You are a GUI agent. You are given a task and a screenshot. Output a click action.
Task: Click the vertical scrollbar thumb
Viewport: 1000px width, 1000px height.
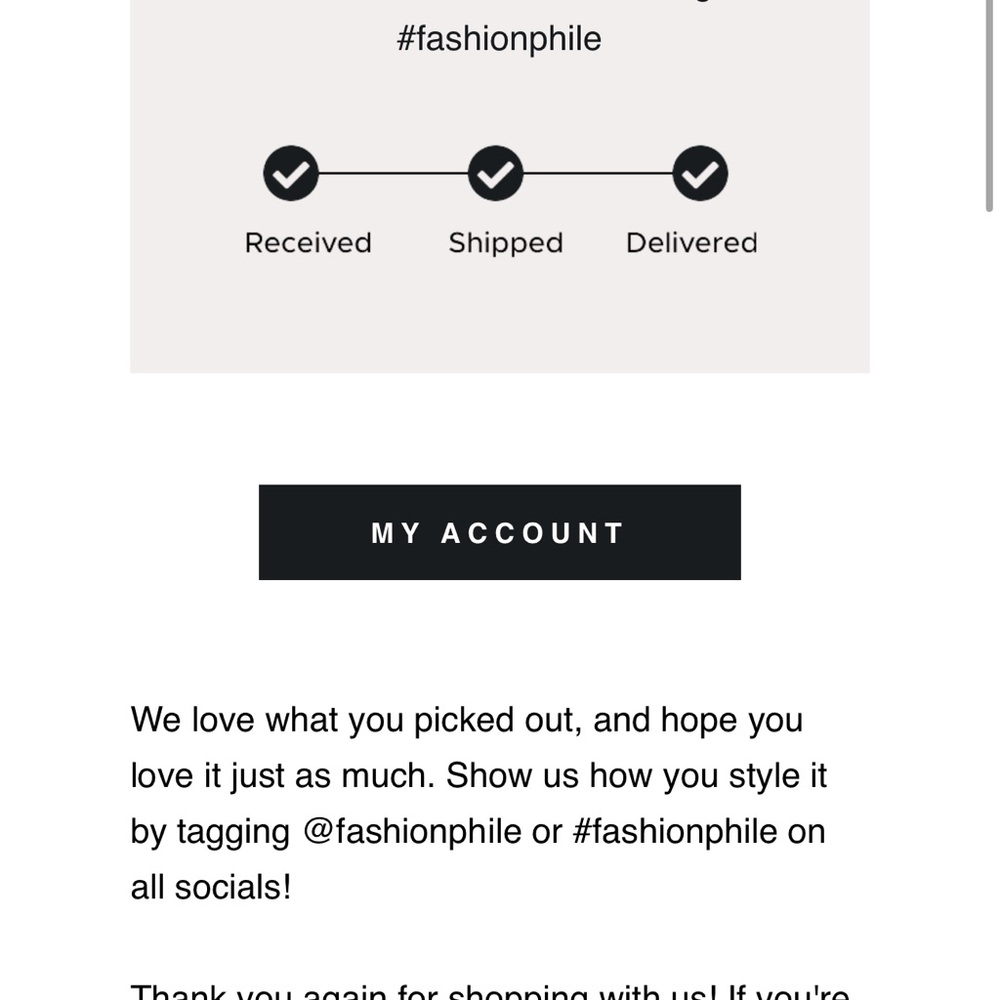coord(989,105)
